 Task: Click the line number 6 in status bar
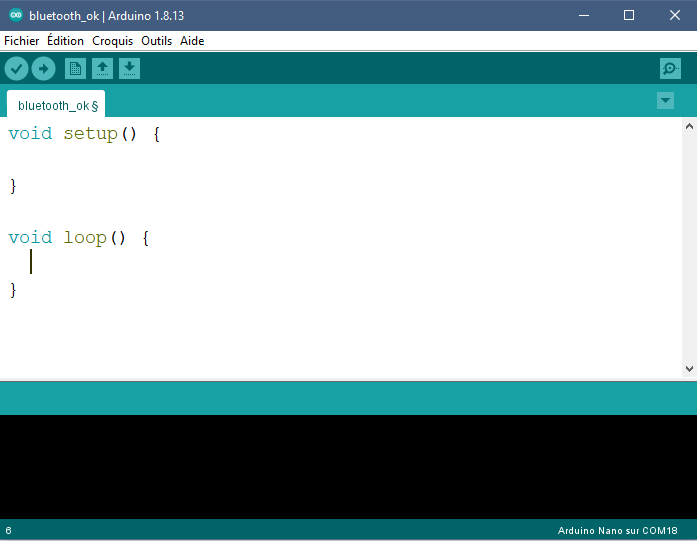(8, 530)
